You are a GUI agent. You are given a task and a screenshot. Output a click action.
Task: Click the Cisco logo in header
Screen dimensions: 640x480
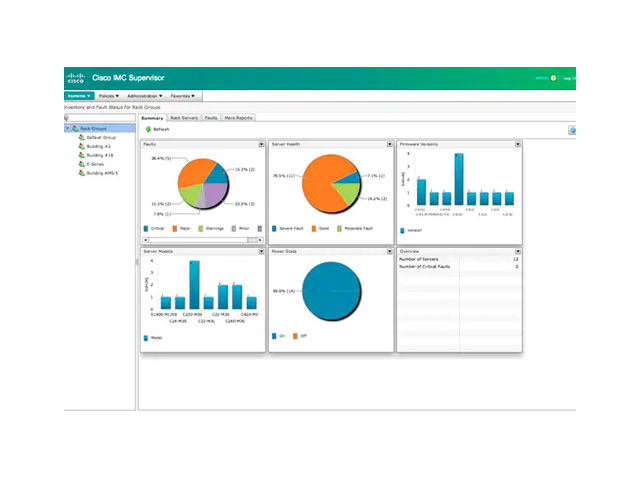tap(76, 77)
